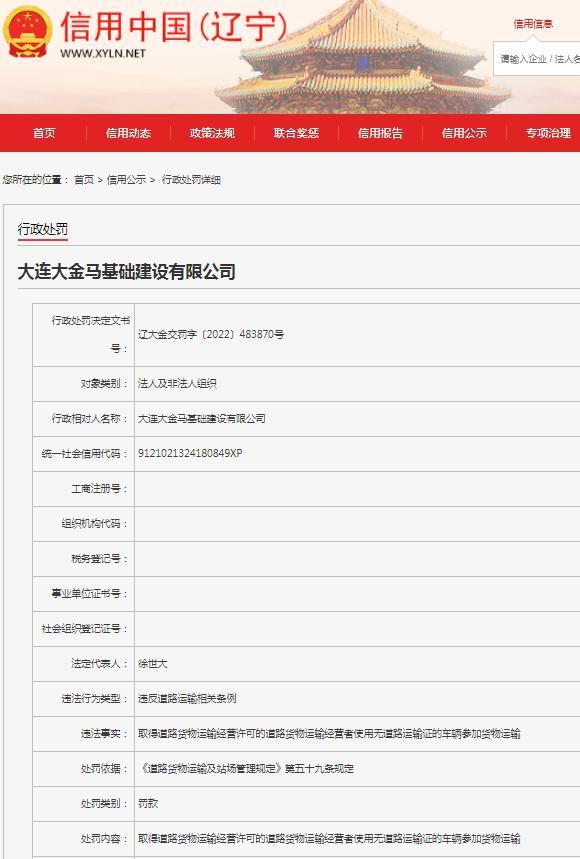The image size is (580, 859).
Task: Click the national emblem logo icon
Action: pos(28,32)
